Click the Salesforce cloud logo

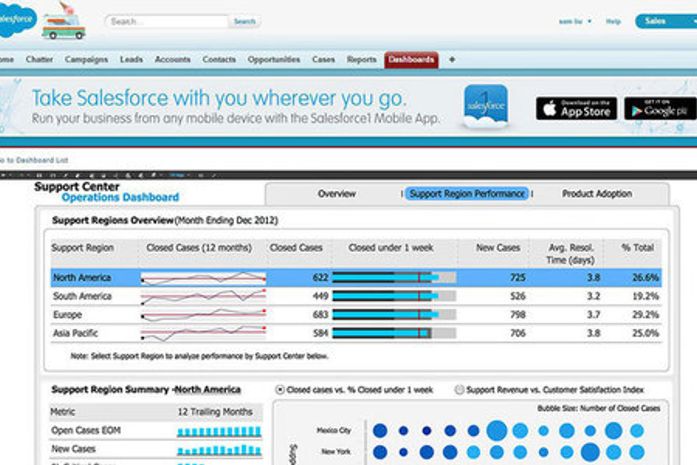pos(16,20)
